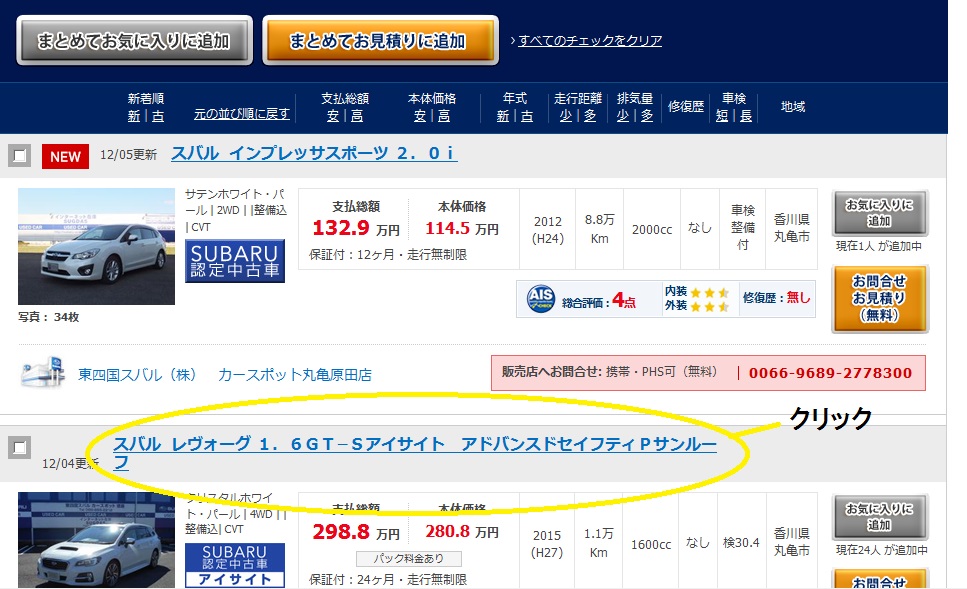Click the 280.8 万円 base price
Image resolution: width=967 pixels, height=589 pixels.
462,532
